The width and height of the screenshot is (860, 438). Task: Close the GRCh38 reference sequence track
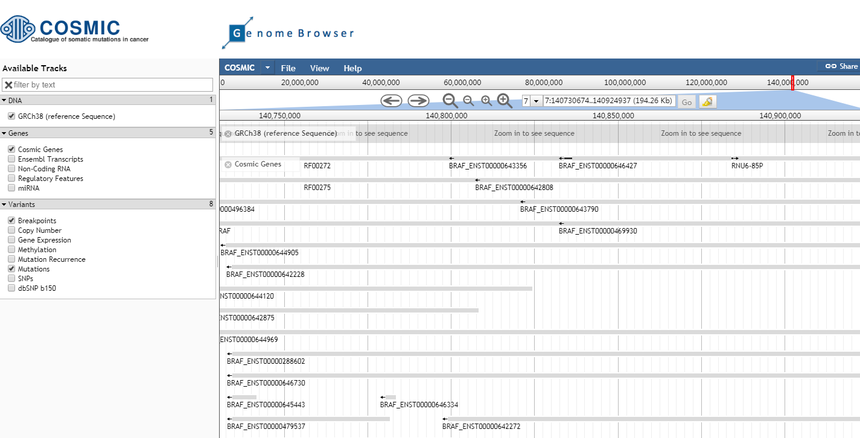(228, 133)
